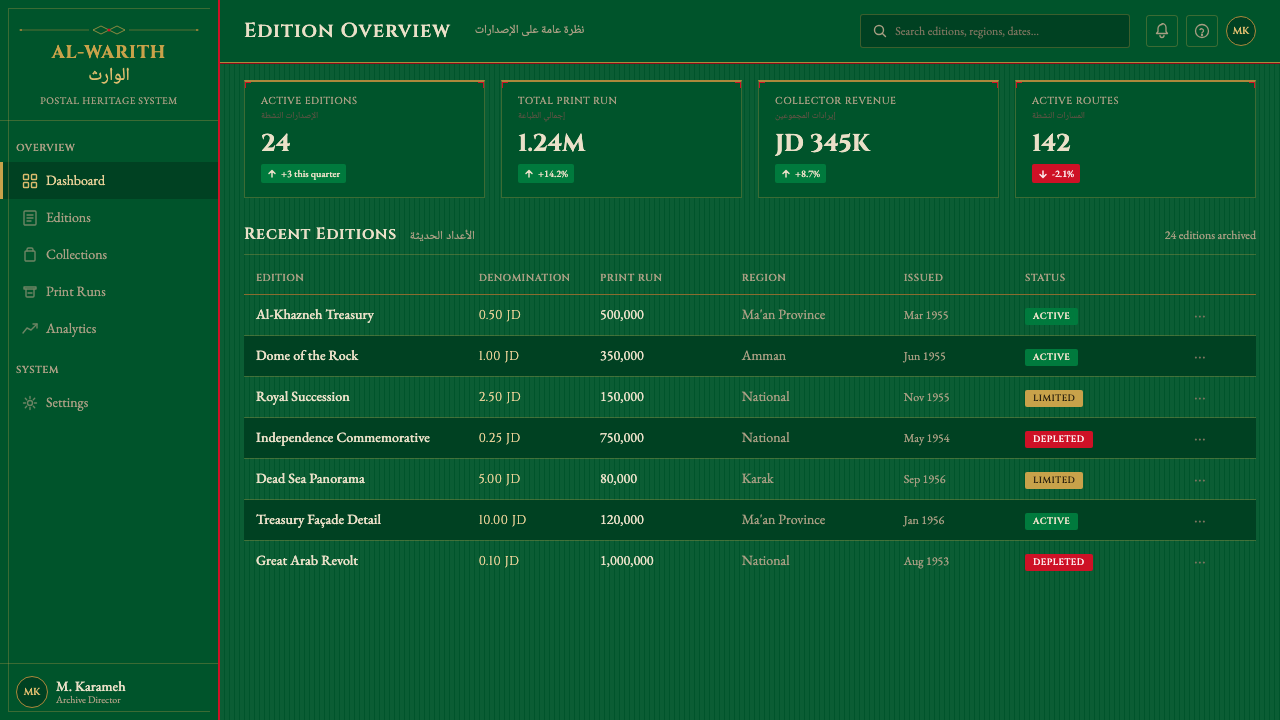The image size is (1280, 720).
Task: Click the Aug 1953 issued date
Action: (x=926, y=562)
